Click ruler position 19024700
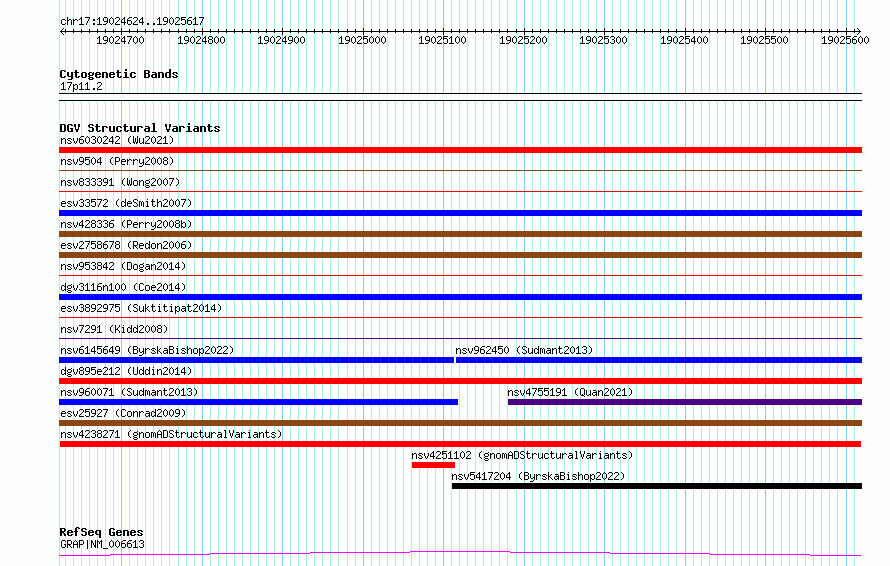890x566 pixels. [120, 40]
